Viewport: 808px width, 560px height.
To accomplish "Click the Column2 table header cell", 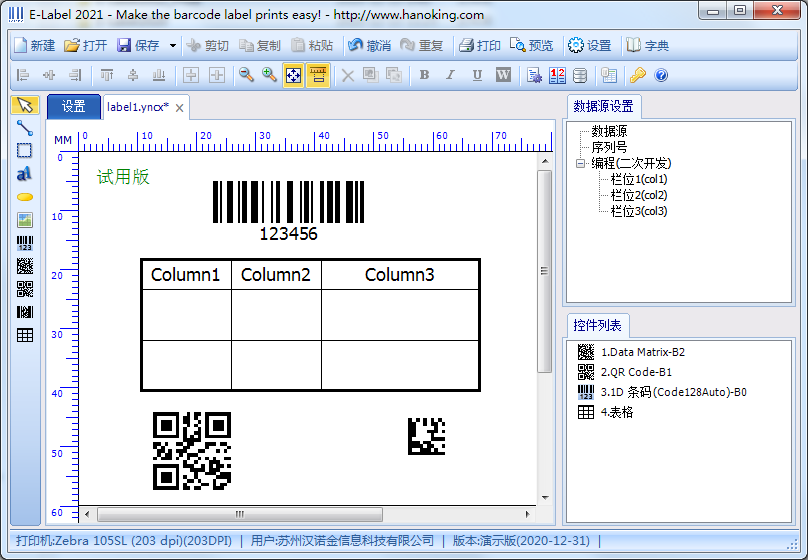I will click(x=276, y=275).
